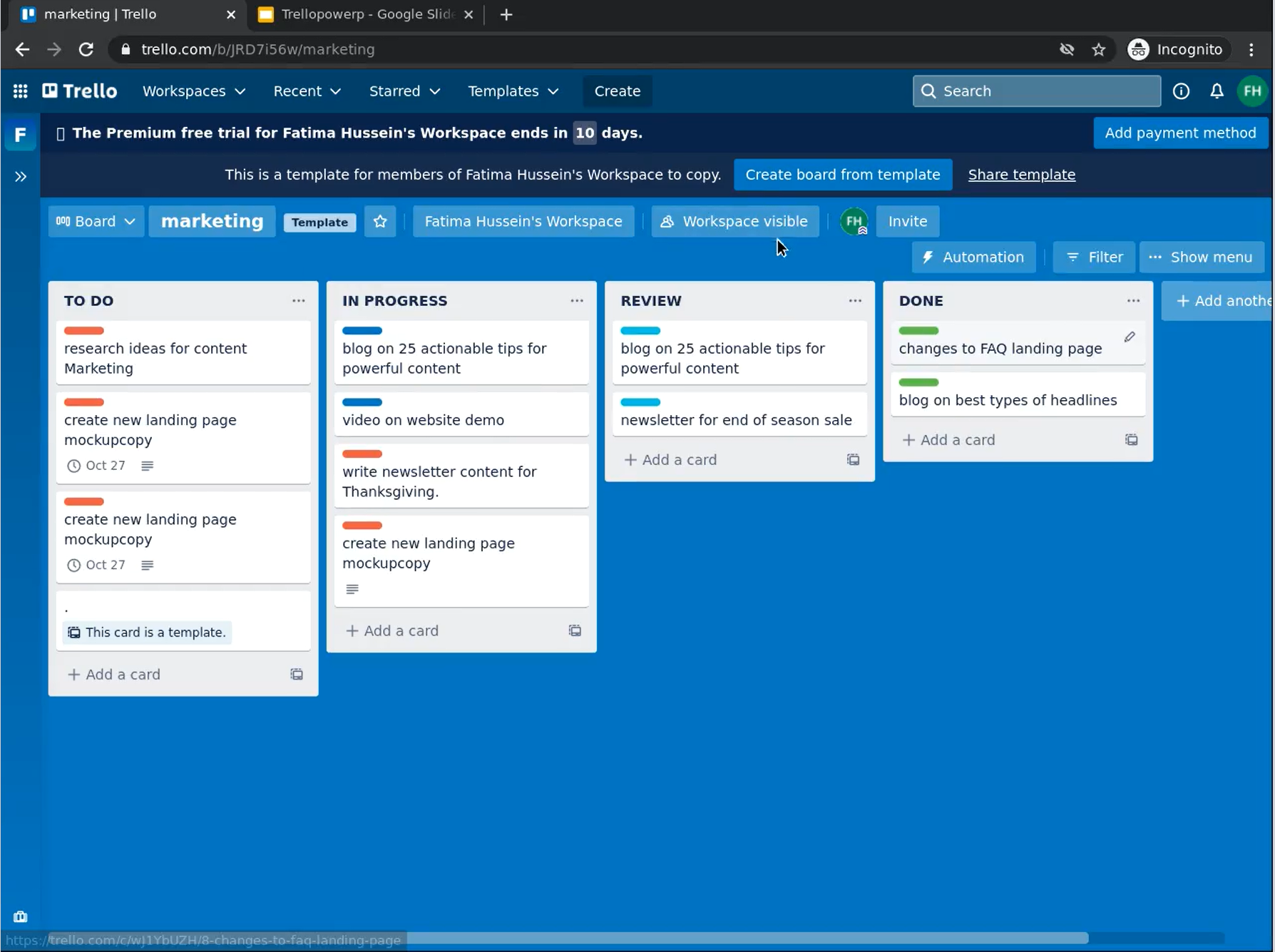Focus the Search input field
1275x952 pixels.
(1036, 91)
